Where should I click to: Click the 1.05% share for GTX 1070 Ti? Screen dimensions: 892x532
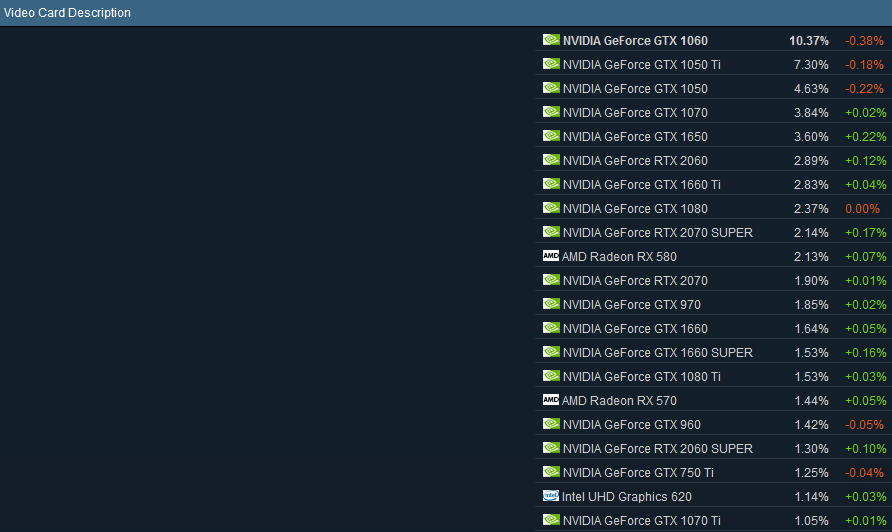(811, 521)
